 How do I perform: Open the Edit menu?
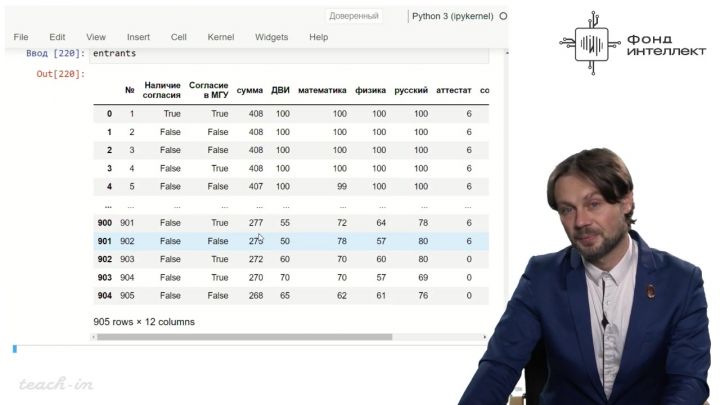click(x=57, y=37)
